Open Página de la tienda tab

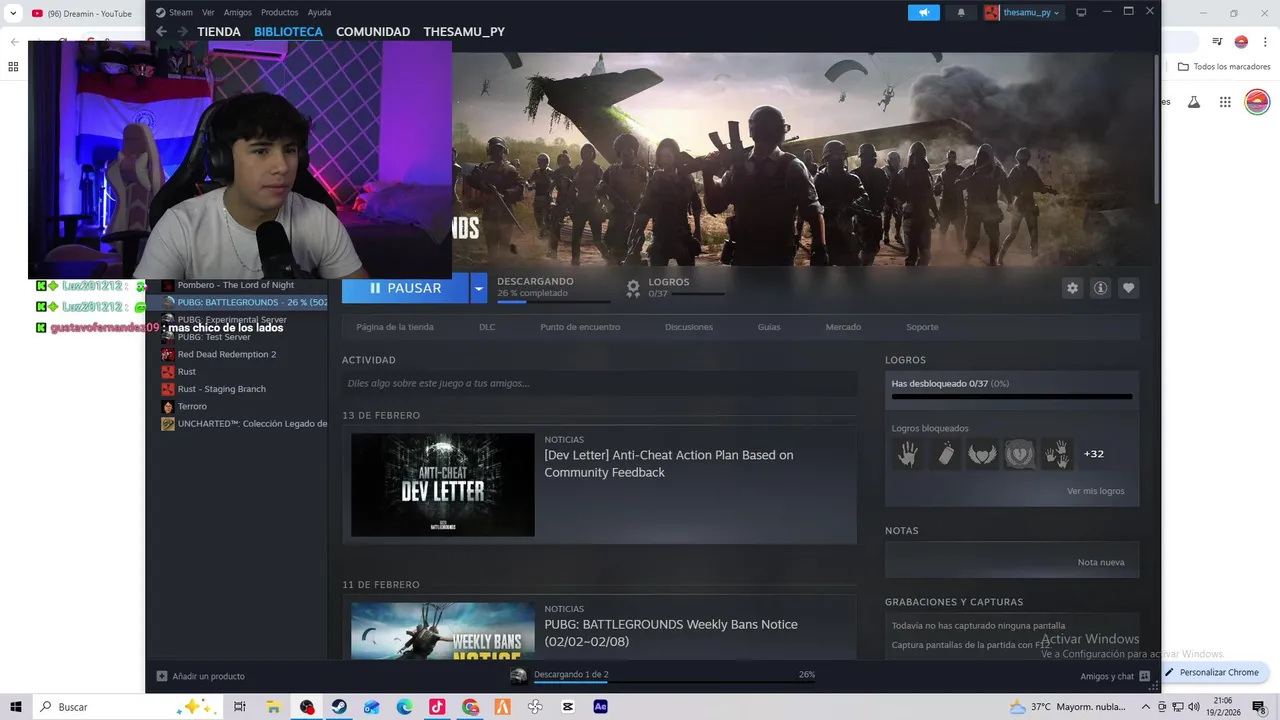(x=395, y=327)
